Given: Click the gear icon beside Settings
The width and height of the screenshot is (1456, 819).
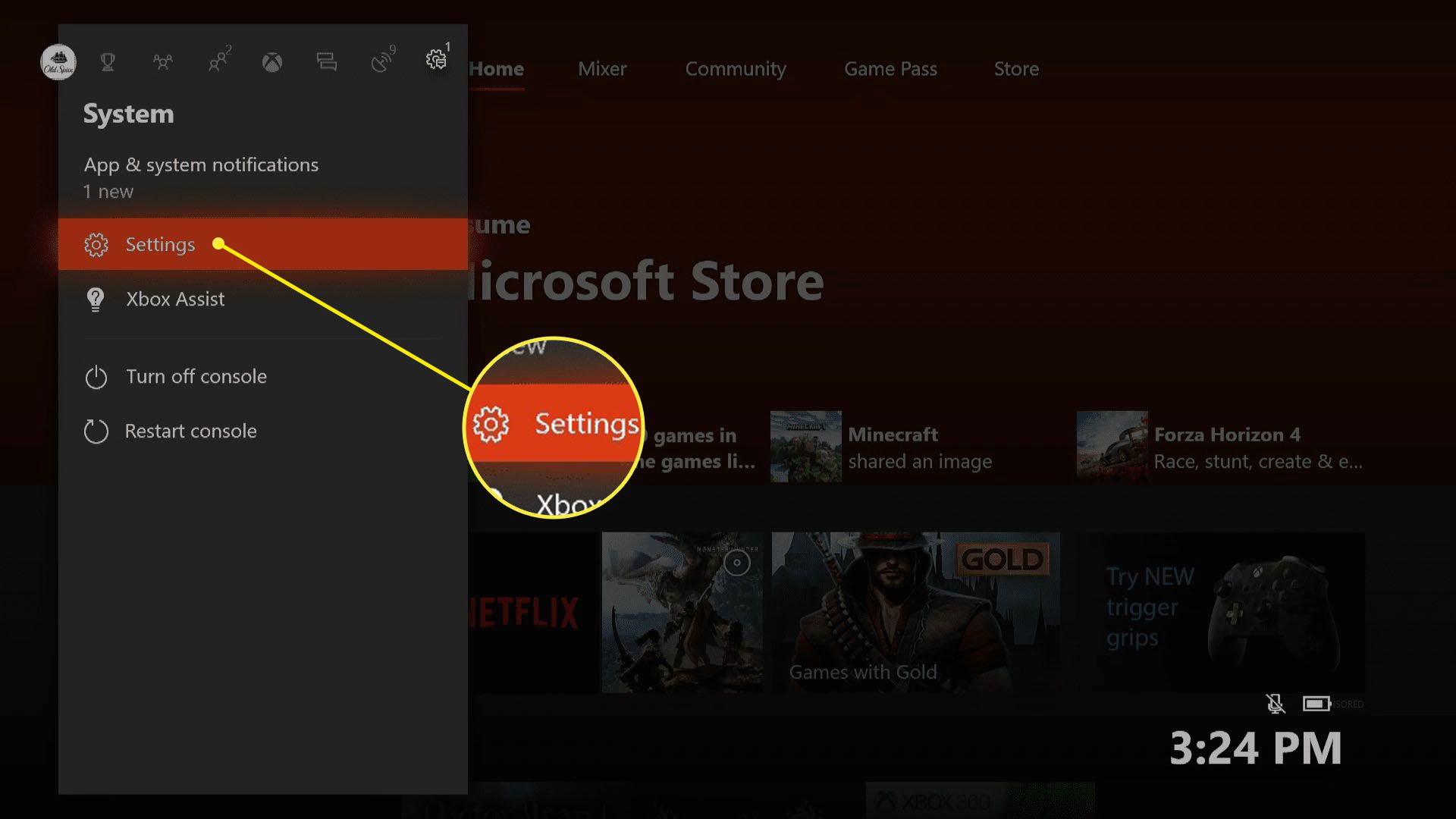Looking at the screenshot, I should (x=96, y=244).
